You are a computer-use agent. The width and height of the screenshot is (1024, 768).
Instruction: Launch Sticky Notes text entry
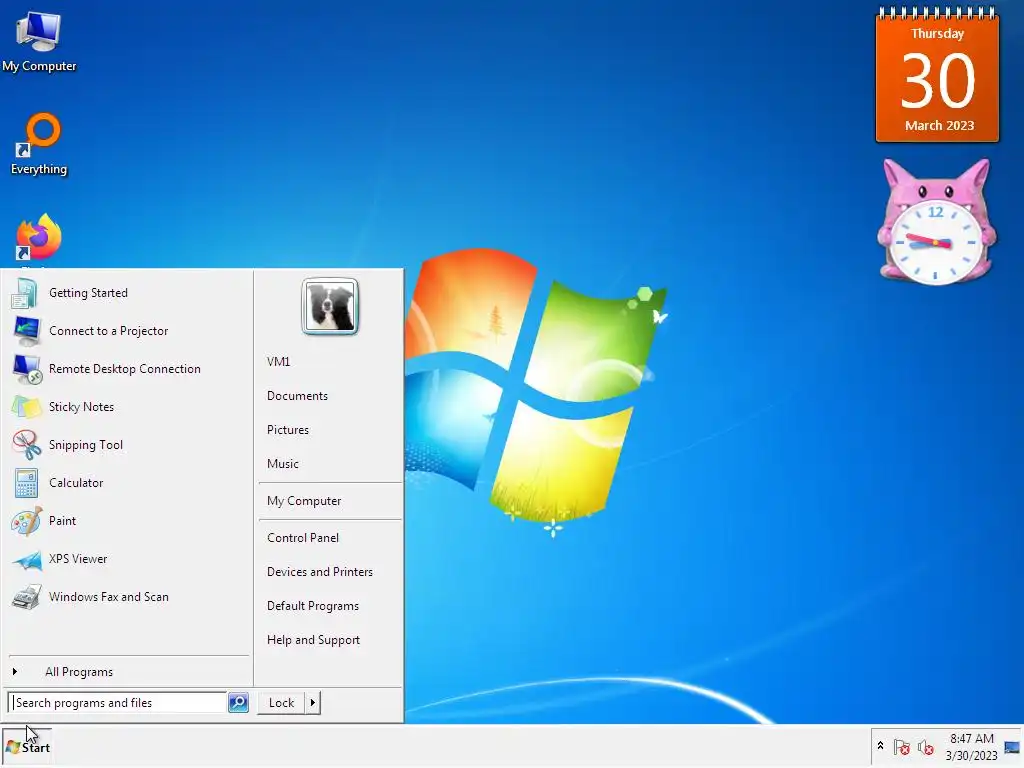(81, 407)
